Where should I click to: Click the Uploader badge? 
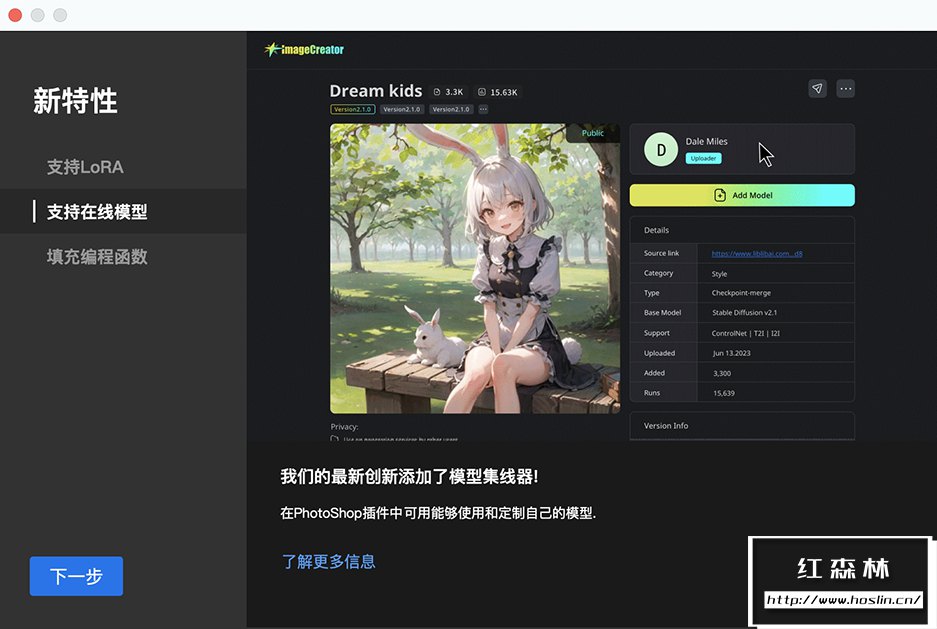pyautogui.click(x=703, y=158)
